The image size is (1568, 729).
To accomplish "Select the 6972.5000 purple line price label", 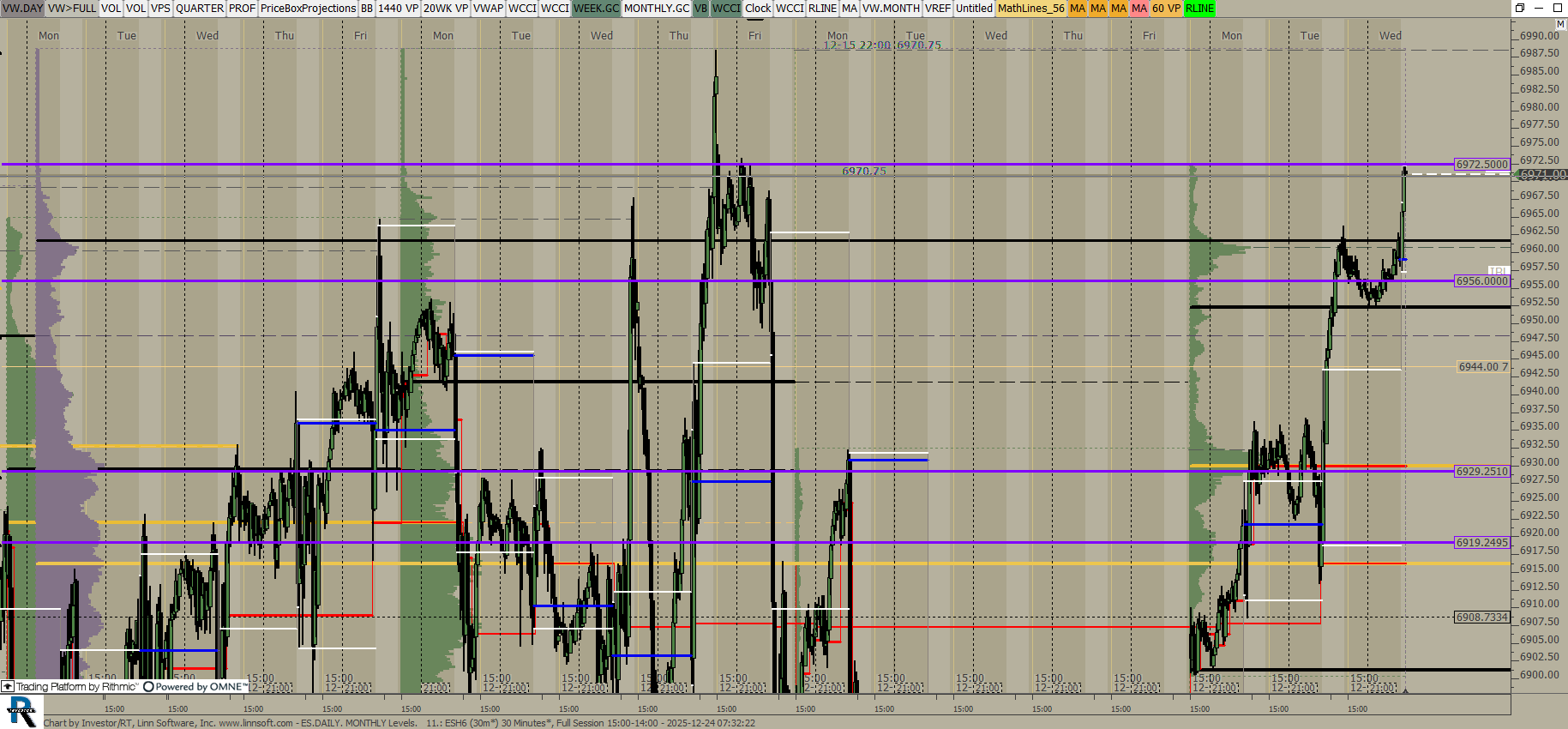I will (1481, 164).
